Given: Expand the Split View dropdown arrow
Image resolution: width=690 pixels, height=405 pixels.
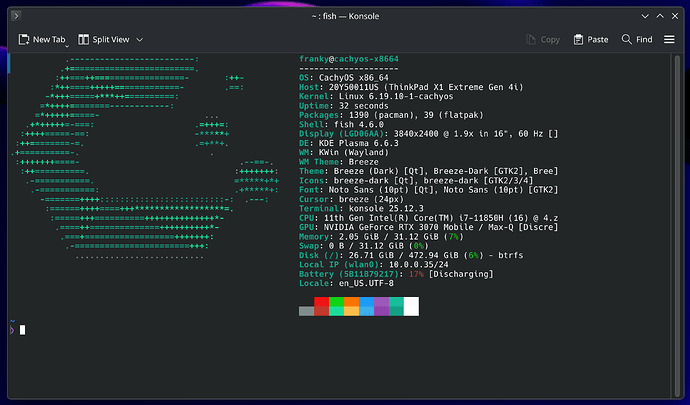Looking at the screenshot, I should [x=139, y=40].
